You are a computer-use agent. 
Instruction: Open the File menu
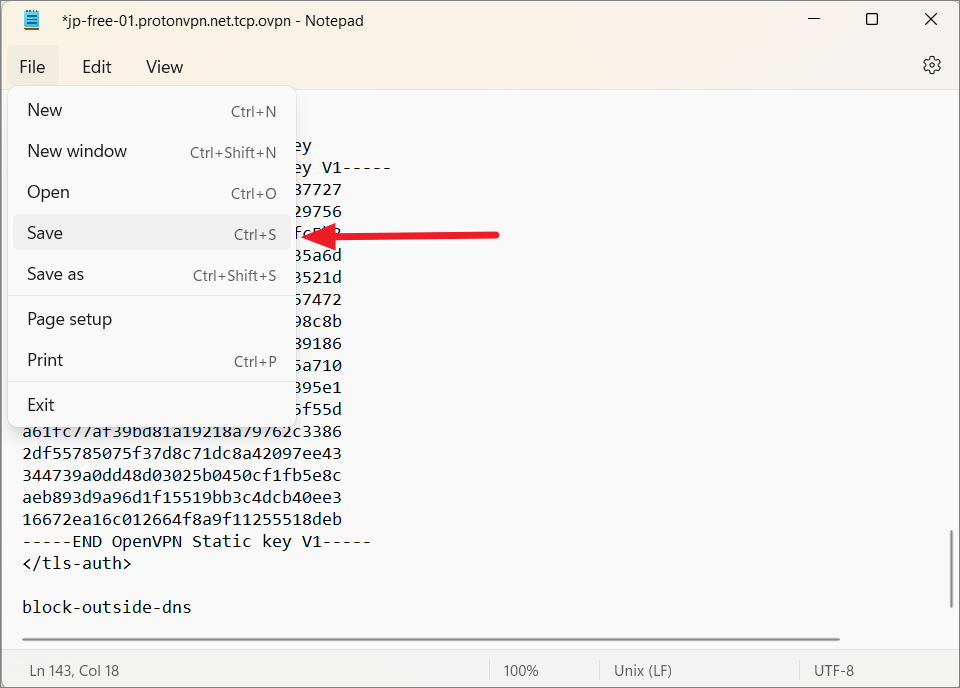tap(32, 67)
